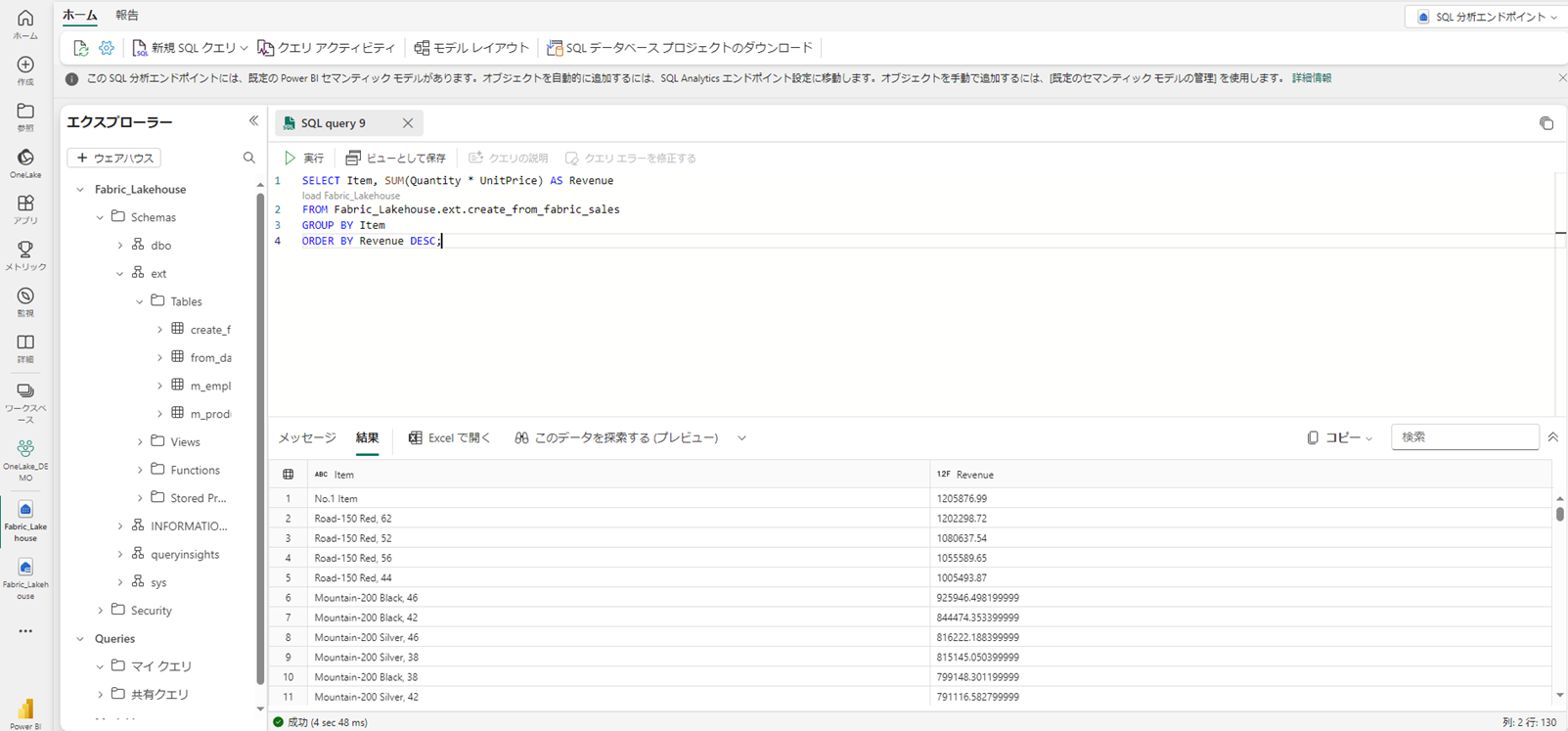Image resolution: width=1568 pixels, height=731 pixels.
Task: Dismiss the information banner
Action: (1561, 78)
